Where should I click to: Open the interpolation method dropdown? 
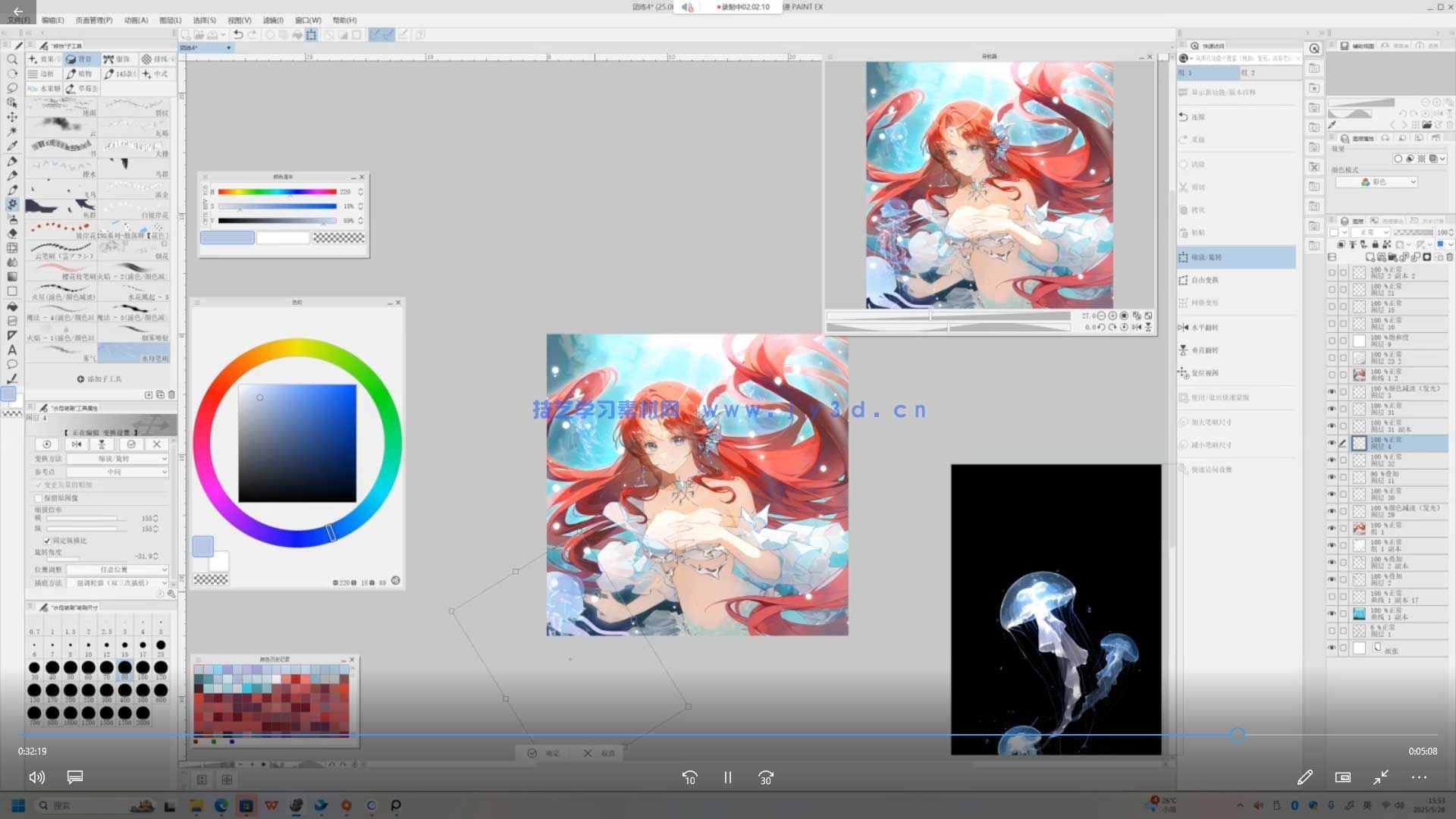coord(118,583)
